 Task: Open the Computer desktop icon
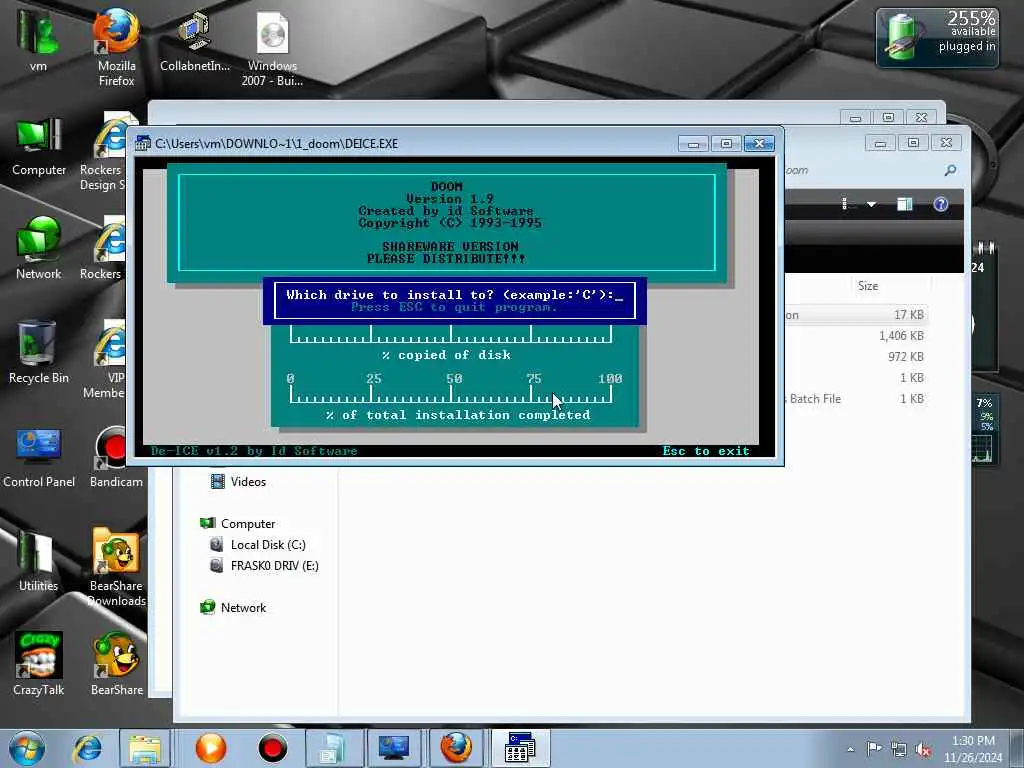tap(39, 146)
